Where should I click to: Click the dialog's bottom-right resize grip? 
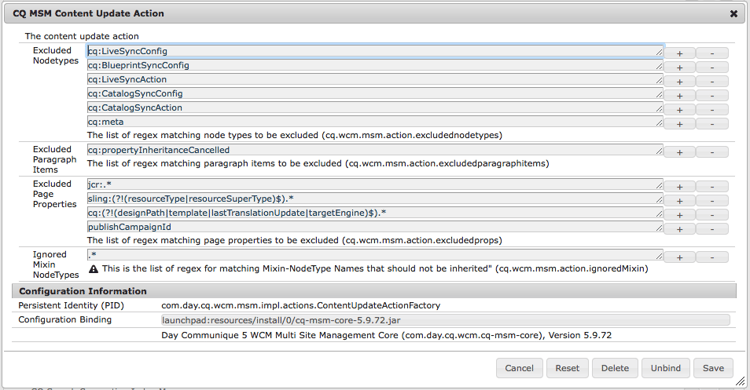pos(740,381)
